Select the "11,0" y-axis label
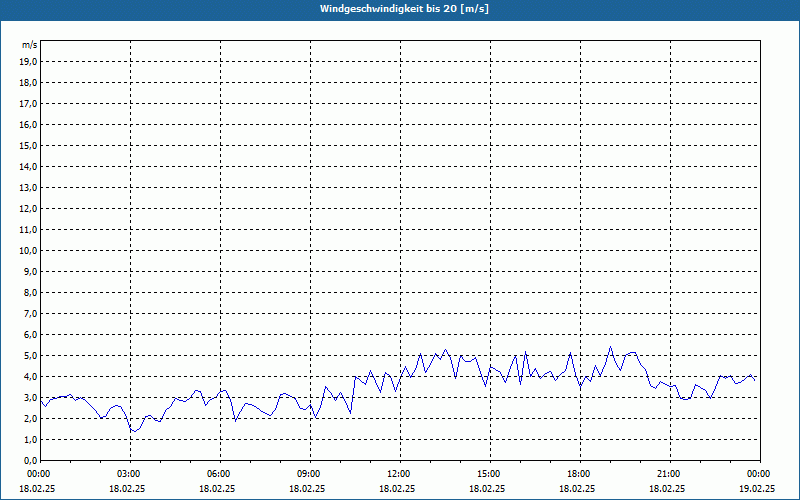800x500 pixels. click(x=29, y=230)
